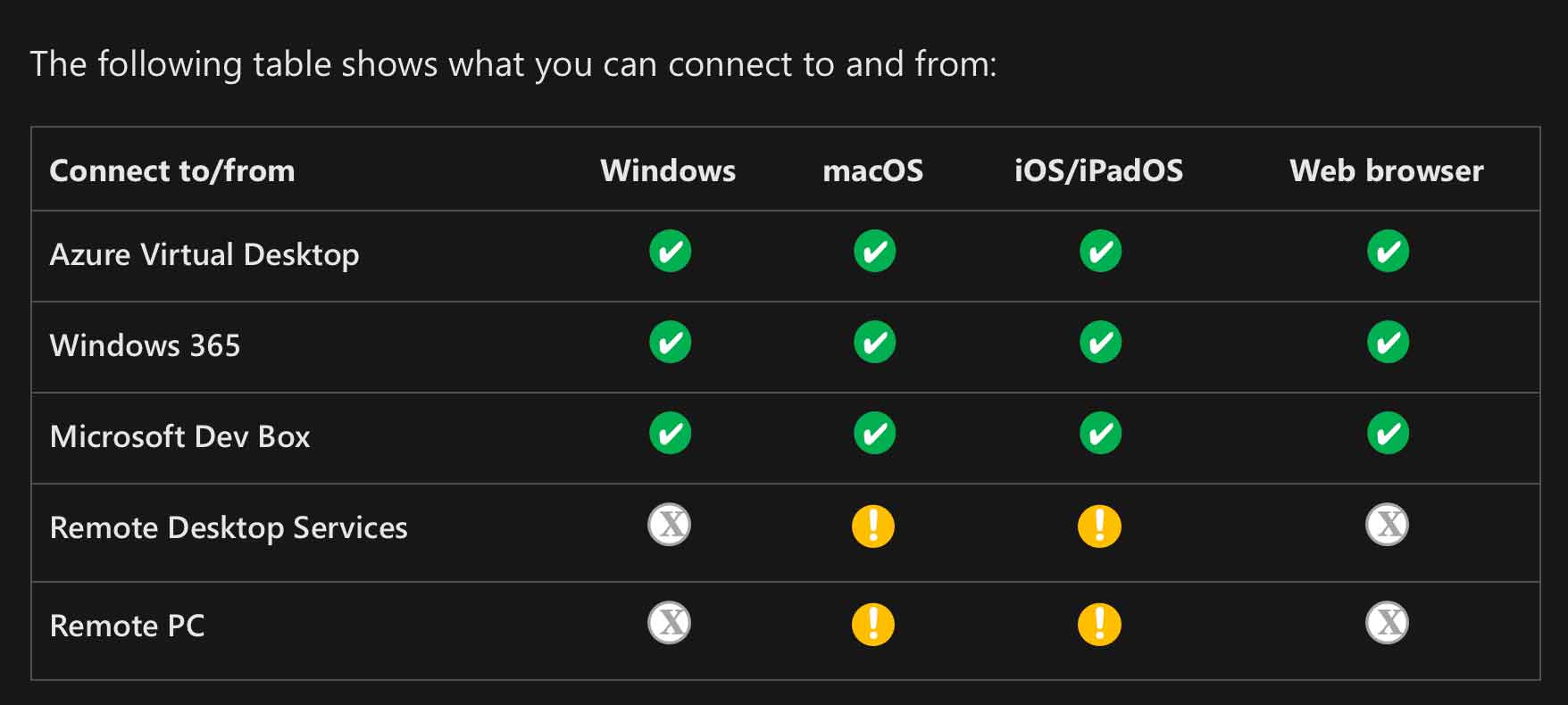1568x705 pixels.
Task: Click the Microsoft Dev Box Windows checkmark
Action: coord(670,434)
